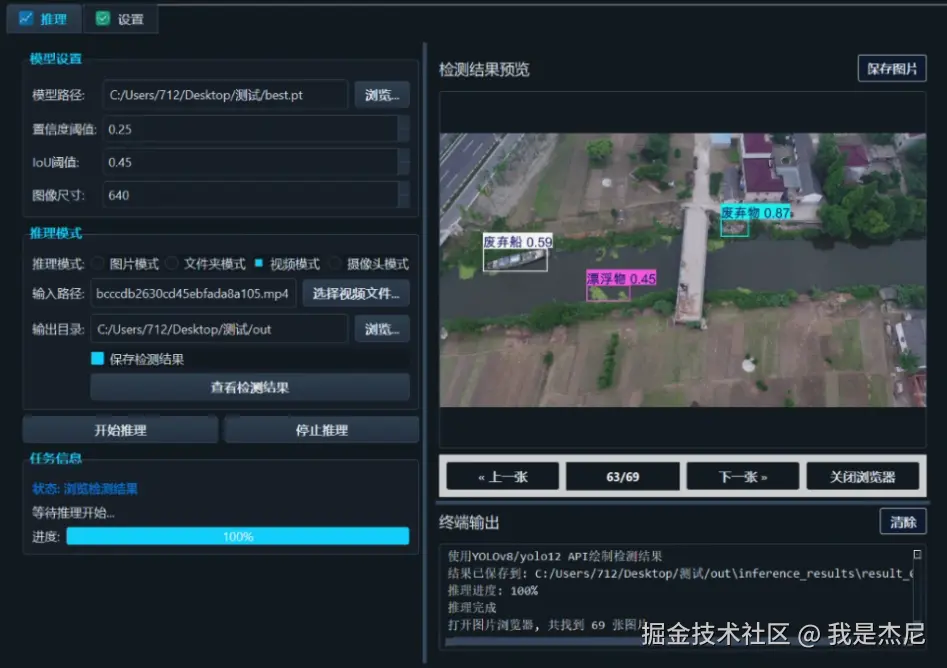Go to the next image with 下一张

click(x=742, y=475)
